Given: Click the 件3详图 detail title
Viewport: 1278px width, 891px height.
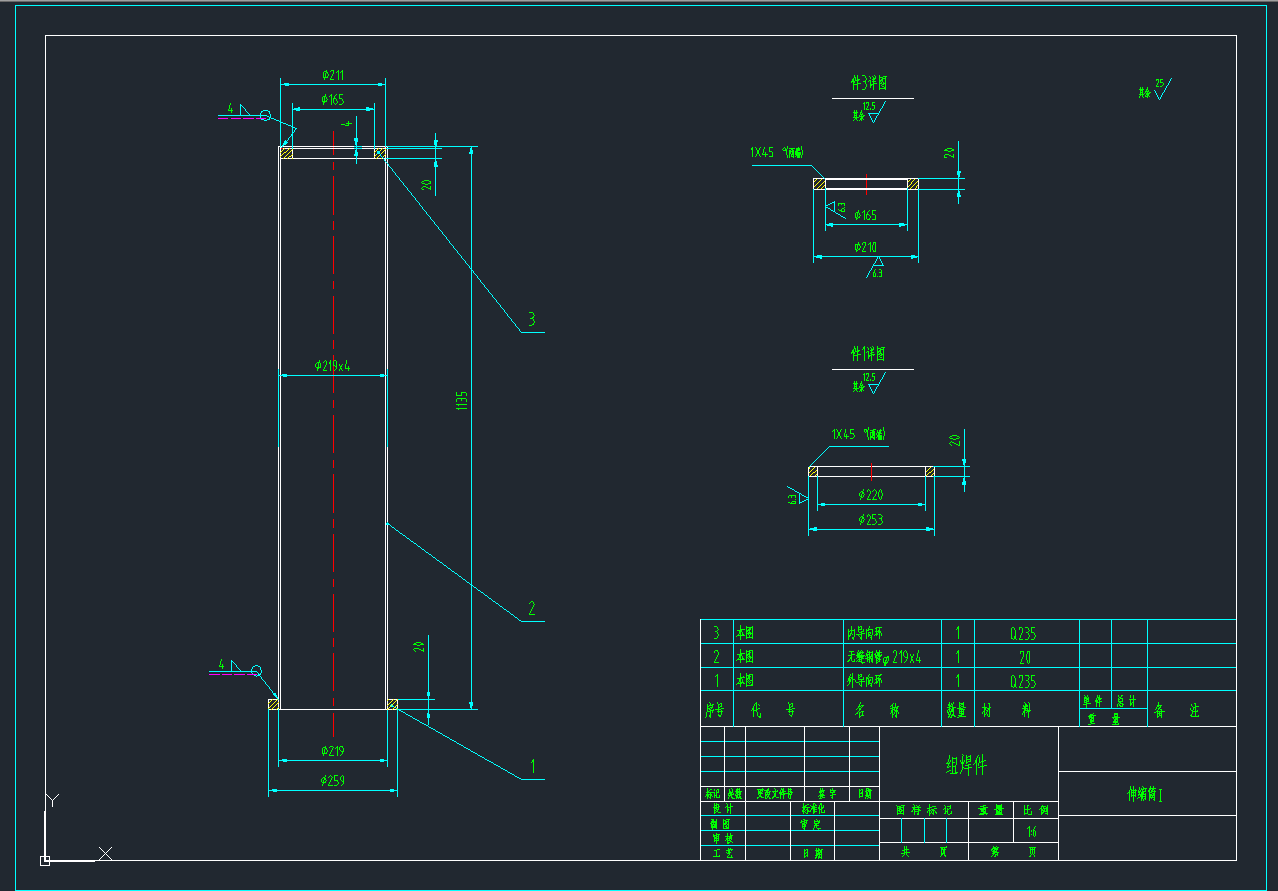Looking at the screenshot, I should [x=868, y=83].
